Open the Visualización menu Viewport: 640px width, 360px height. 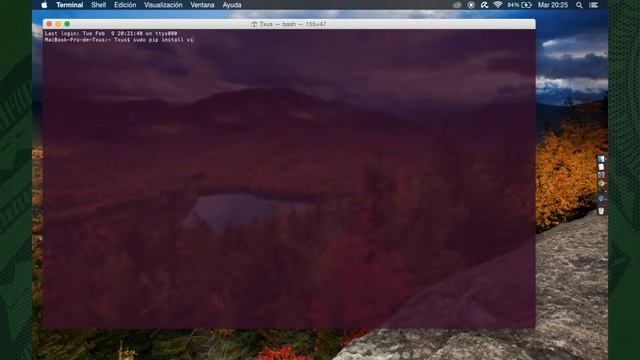pos(163,5)
